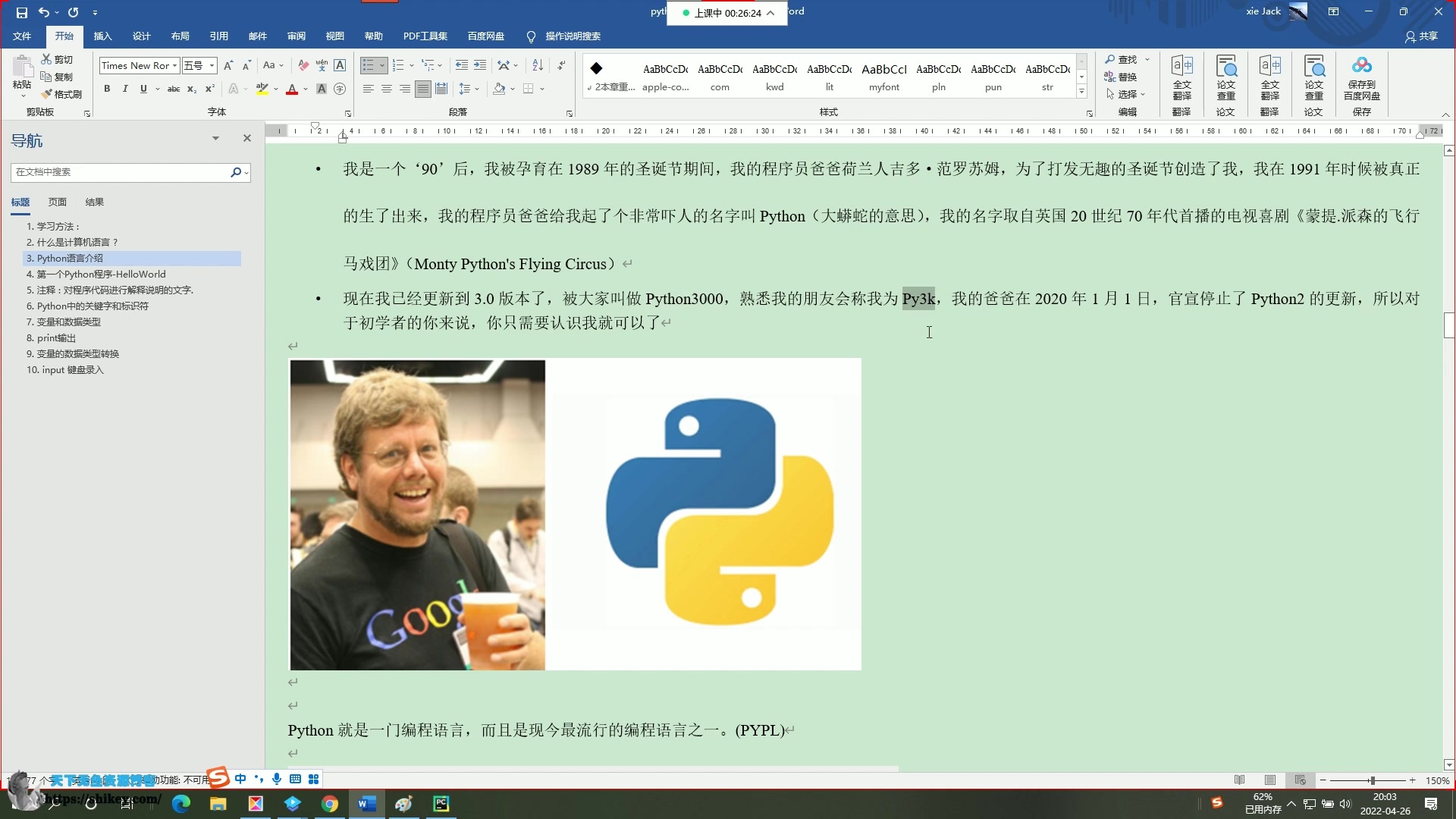Toggle Italic formatting
The image size is (1456, 819).
pyautogui.click(x=125, y=89)
